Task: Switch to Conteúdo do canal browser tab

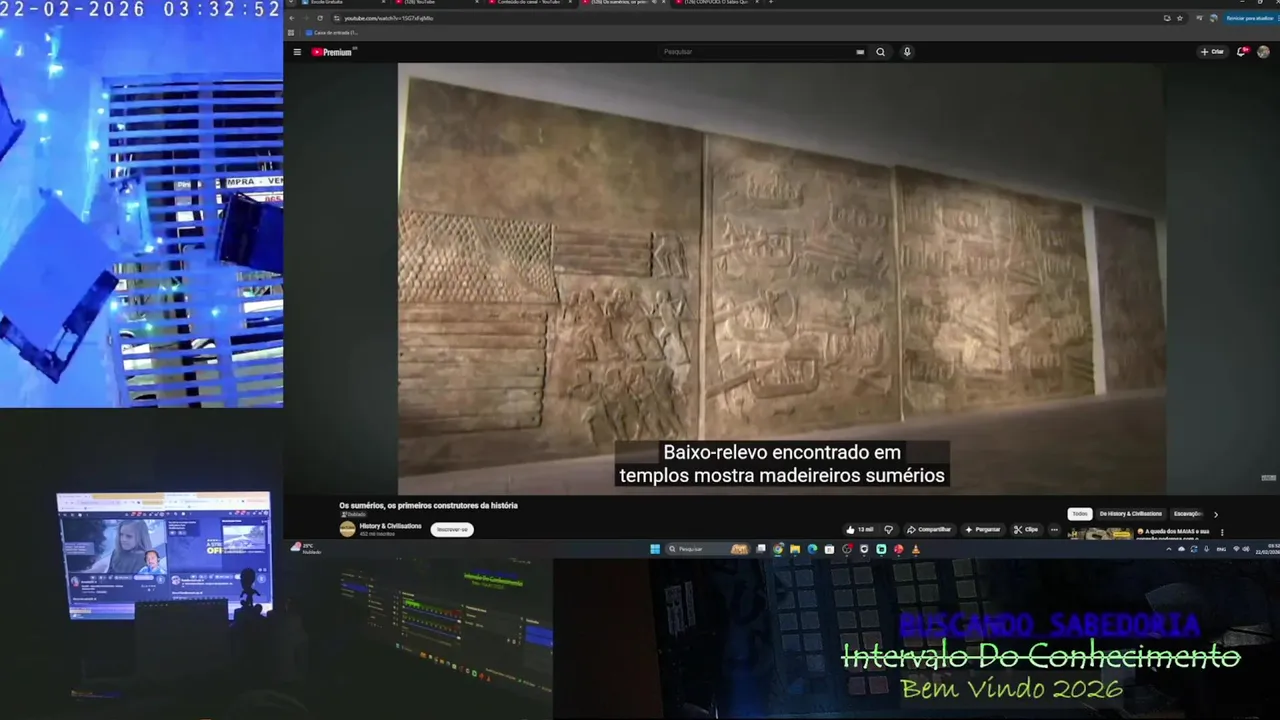Action: coord(529,2)
